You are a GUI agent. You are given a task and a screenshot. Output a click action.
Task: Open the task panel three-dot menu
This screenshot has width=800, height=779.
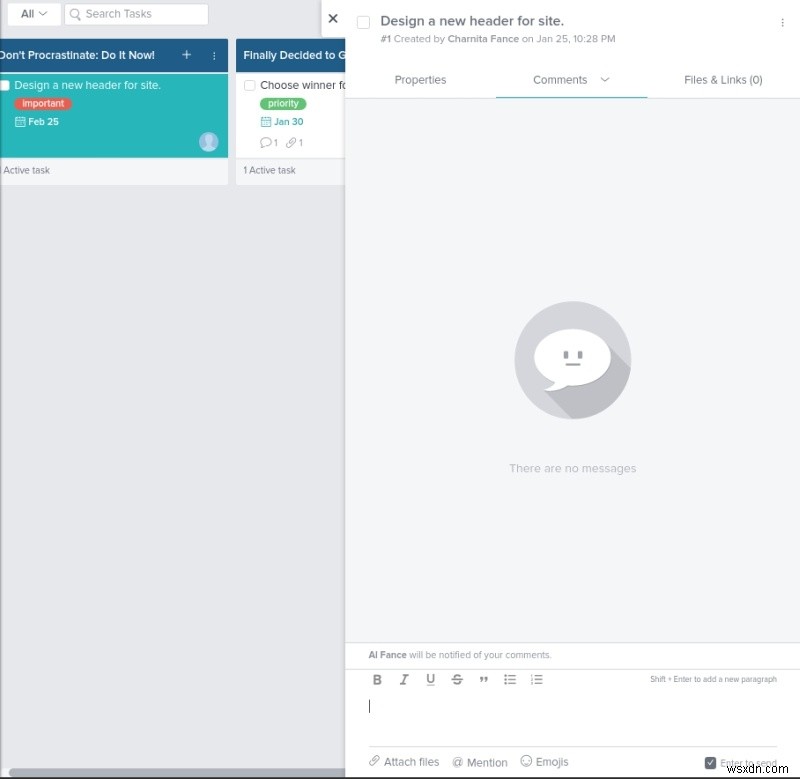pos(782,22)
